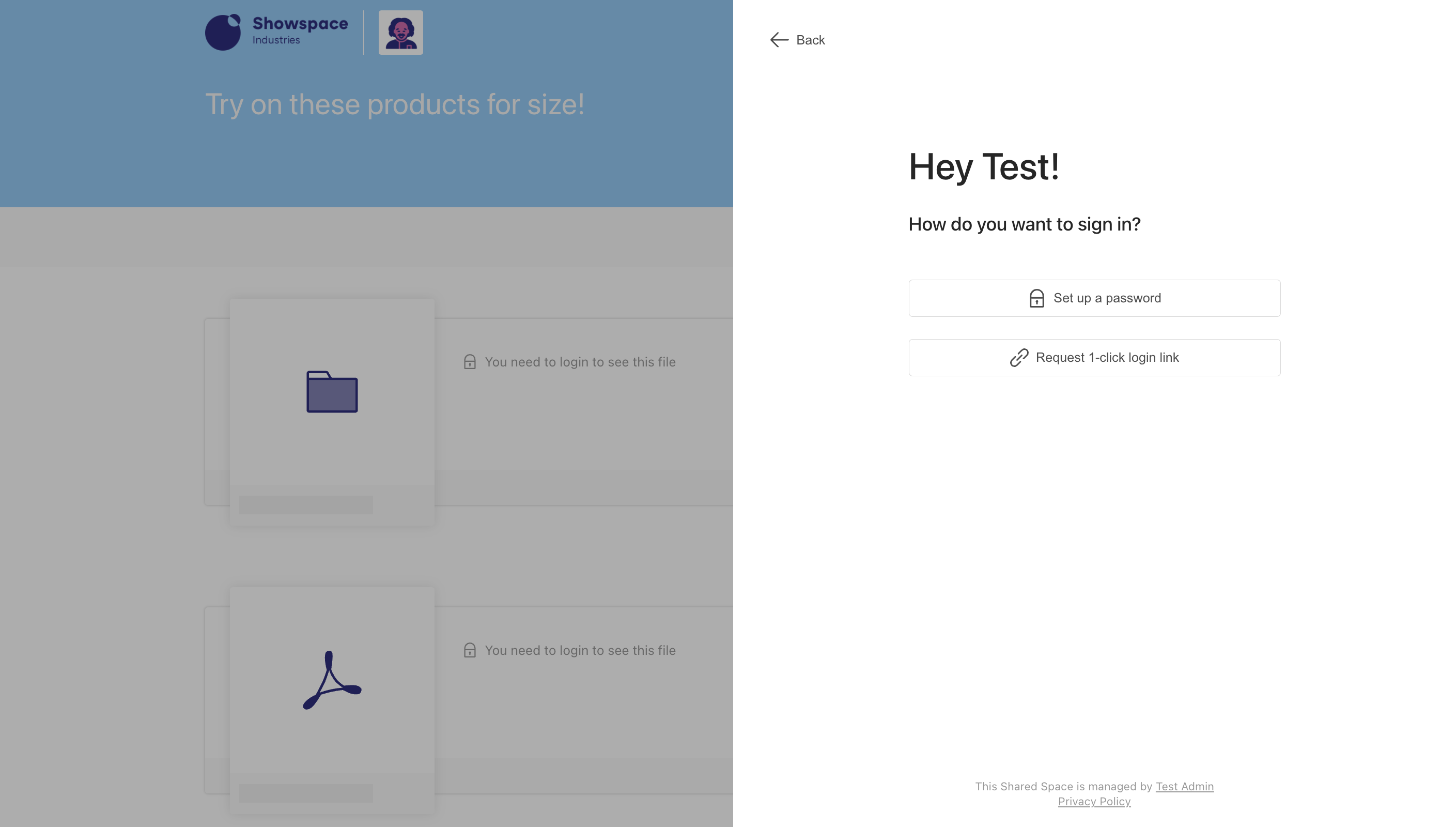Click the chain link icon for 1-click login
The image size is (1456, 827).
1019,357
